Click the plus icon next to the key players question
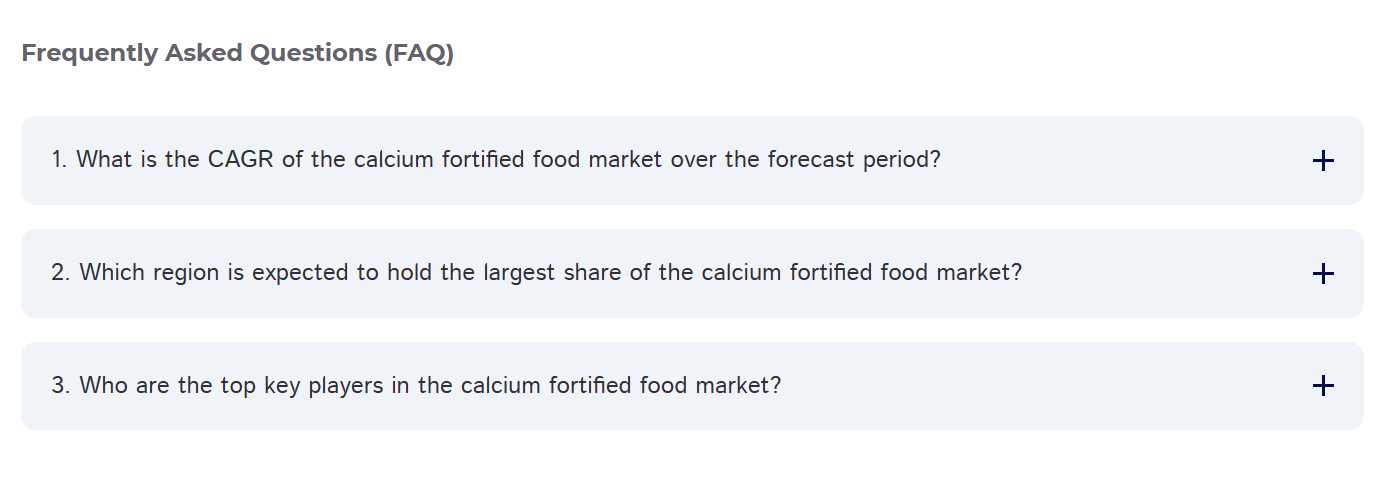 click(x=1322, y=386)
